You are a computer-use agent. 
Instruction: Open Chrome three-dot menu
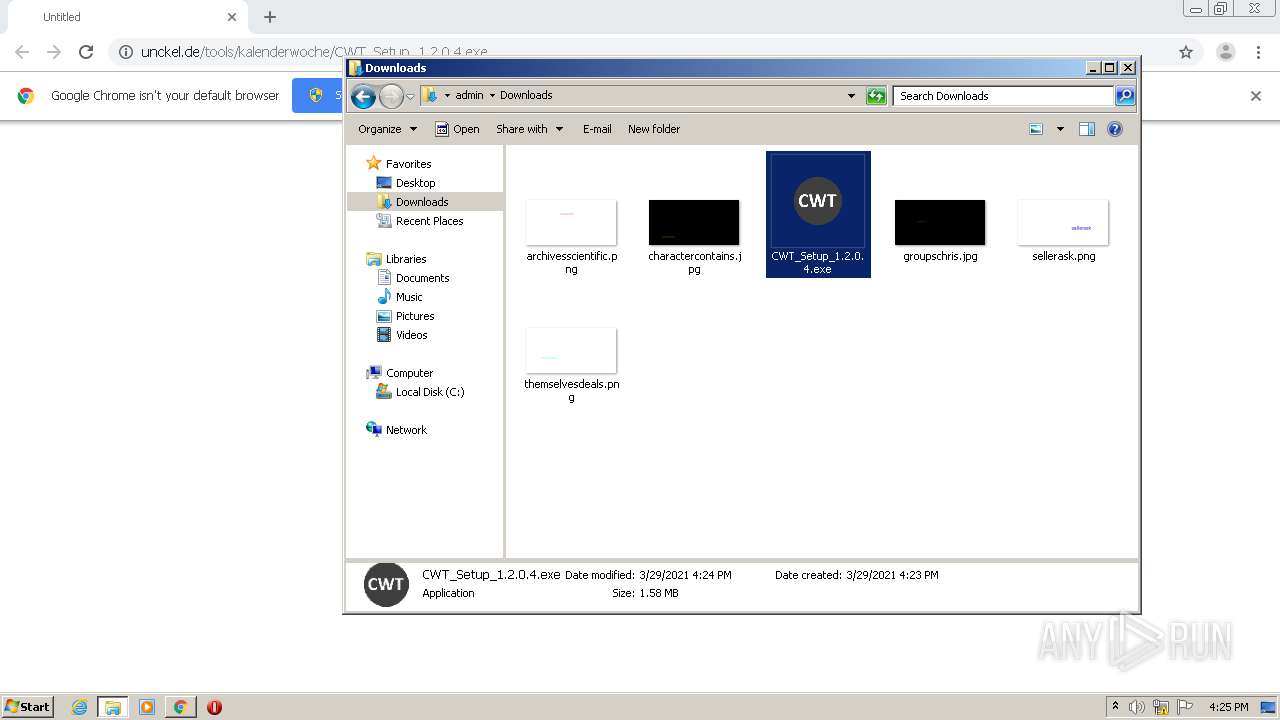[x=1259, y=52]
